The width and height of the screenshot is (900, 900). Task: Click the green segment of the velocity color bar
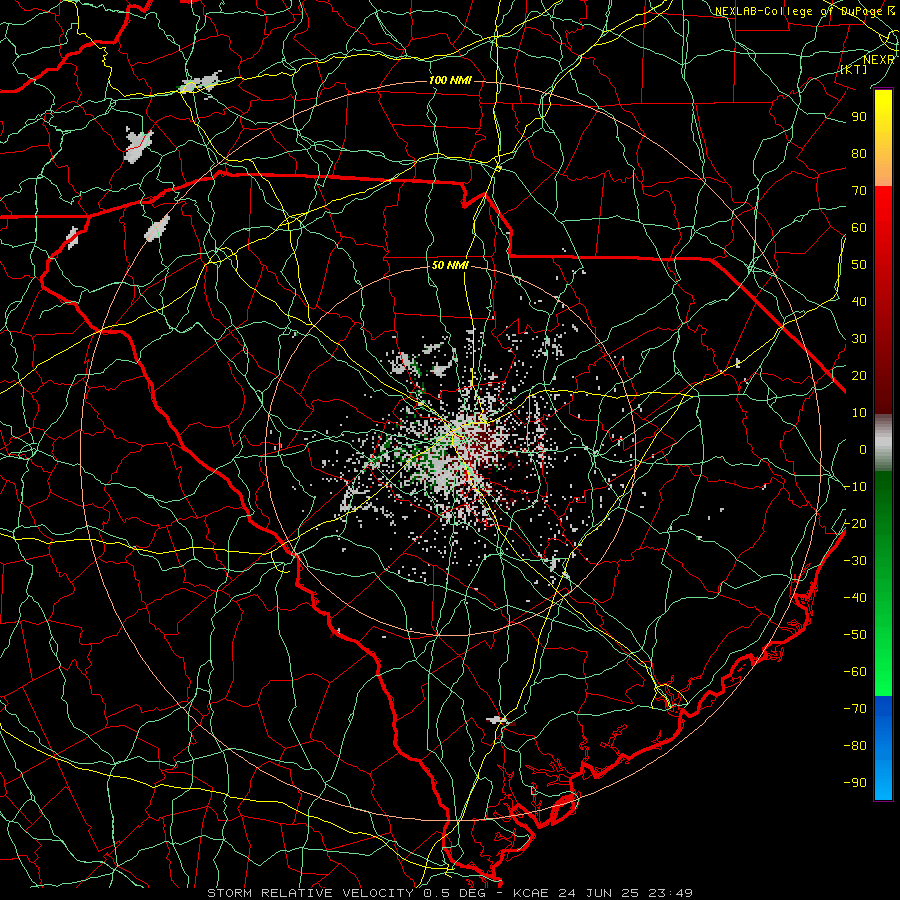[x=883, y=583]
